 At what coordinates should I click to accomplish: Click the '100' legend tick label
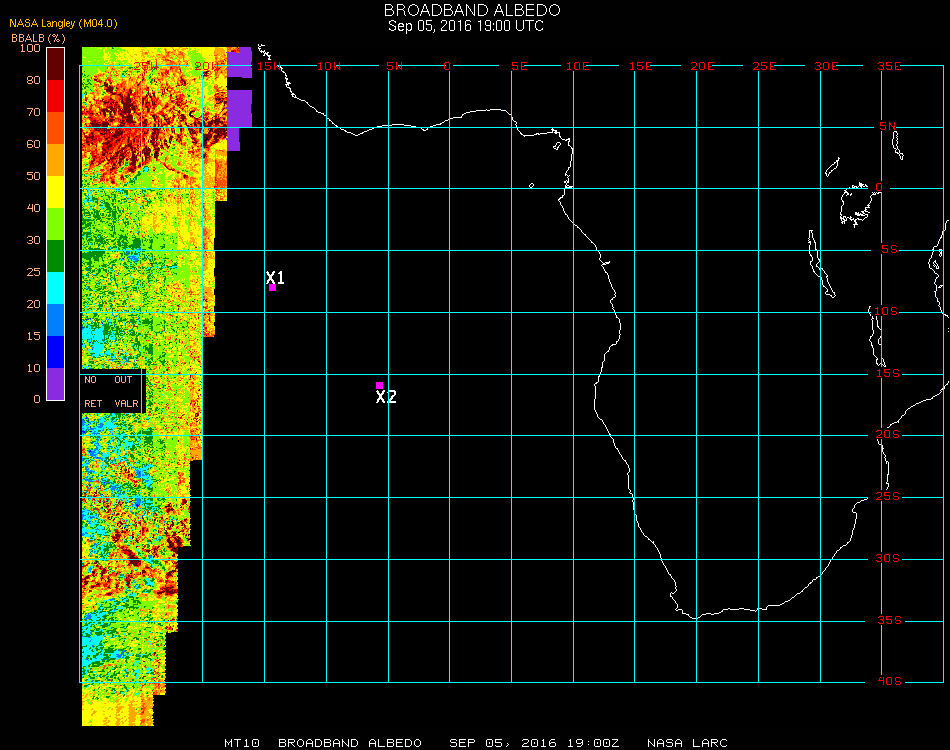(x=30, y=48)
